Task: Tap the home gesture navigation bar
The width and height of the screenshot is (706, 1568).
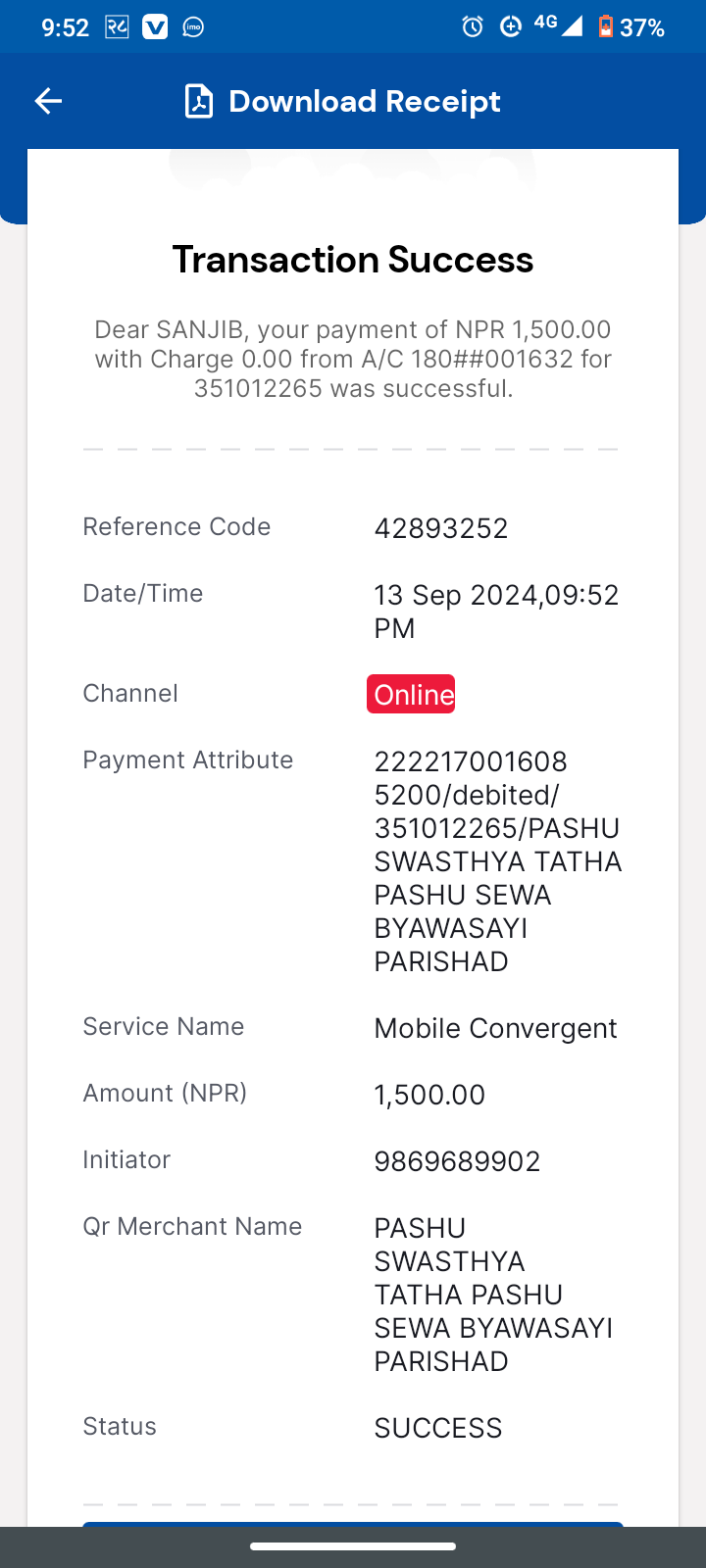Action: point(353,1546)
